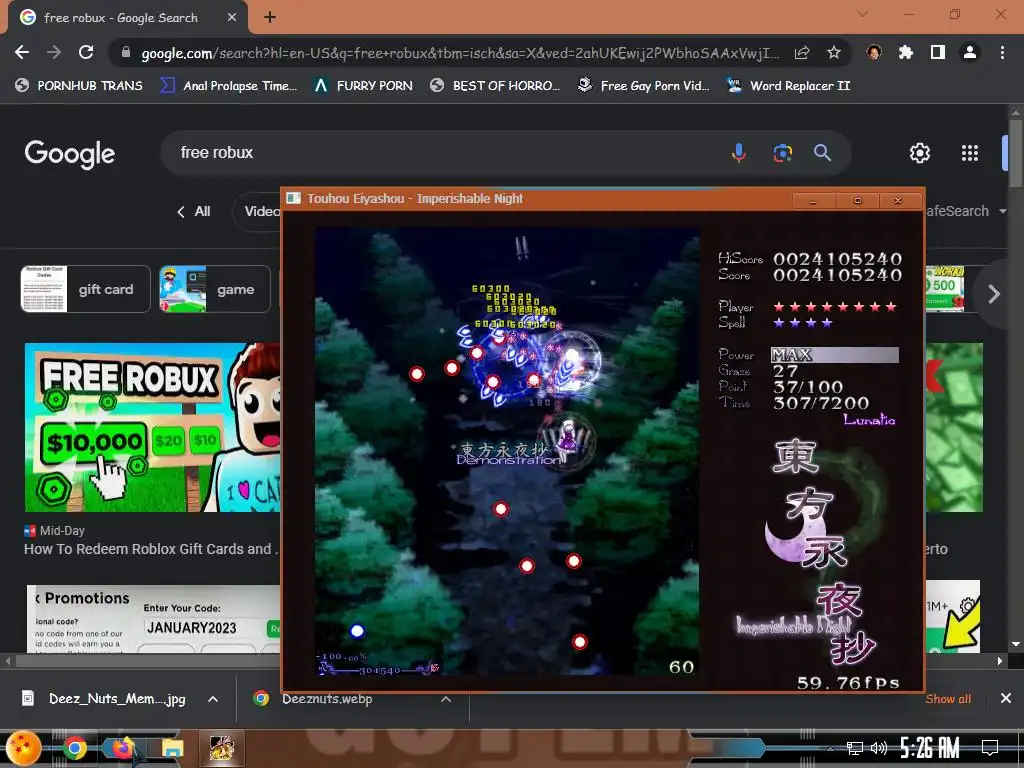Click the address bar URL
Viewport: 1024px width, 768px height.
pyautogui.click(x=460, y=53)
